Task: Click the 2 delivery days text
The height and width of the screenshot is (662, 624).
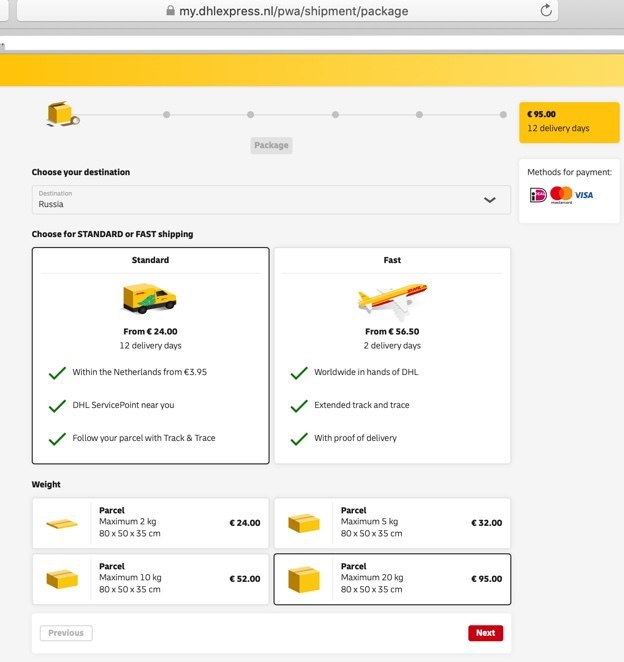Action: [x=392, y=346]
